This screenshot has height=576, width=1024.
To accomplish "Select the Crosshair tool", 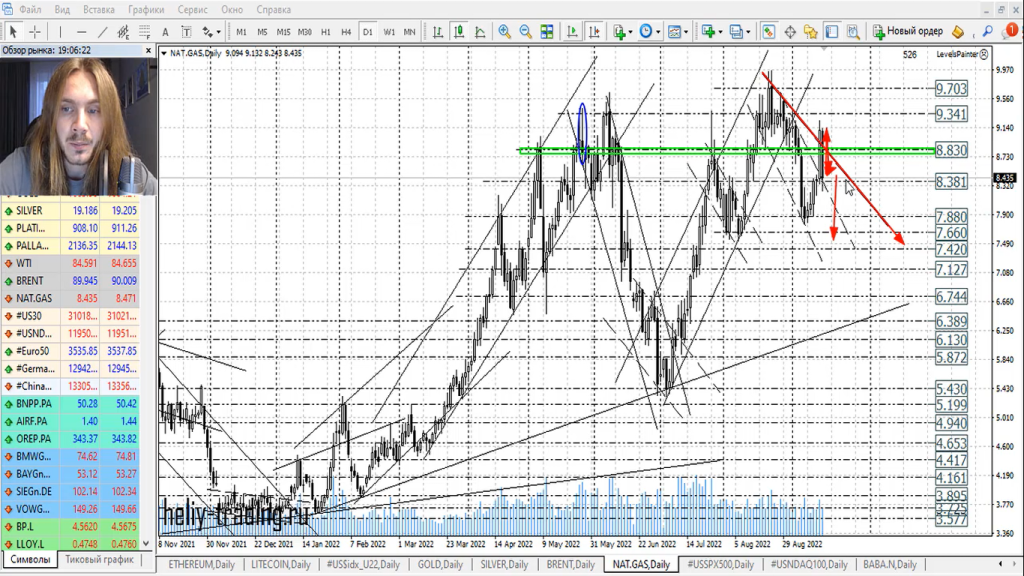I will click(34, 32).
